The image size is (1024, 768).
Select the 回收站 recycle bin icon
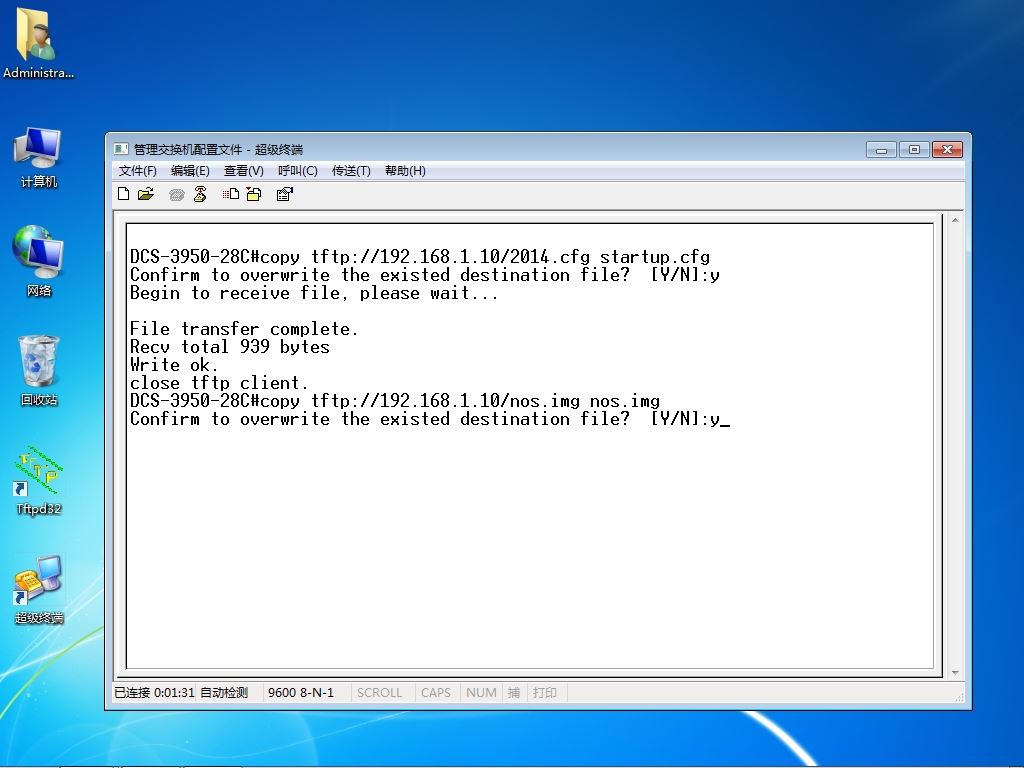[x=39, y=370]
